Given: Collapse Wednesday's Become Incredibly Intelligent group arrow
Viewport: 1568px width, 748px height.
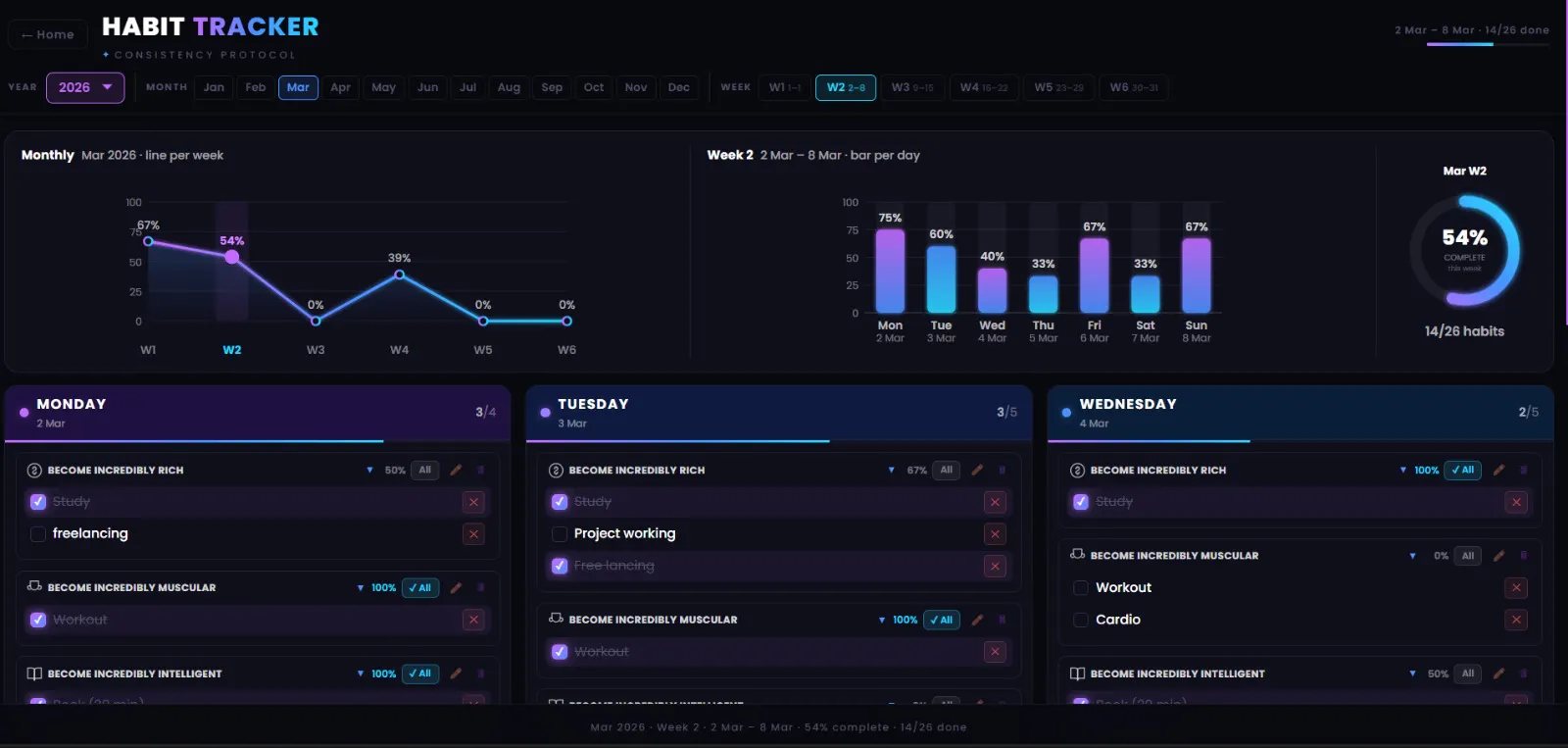Looking at the screenshot, I should 1412,674.
